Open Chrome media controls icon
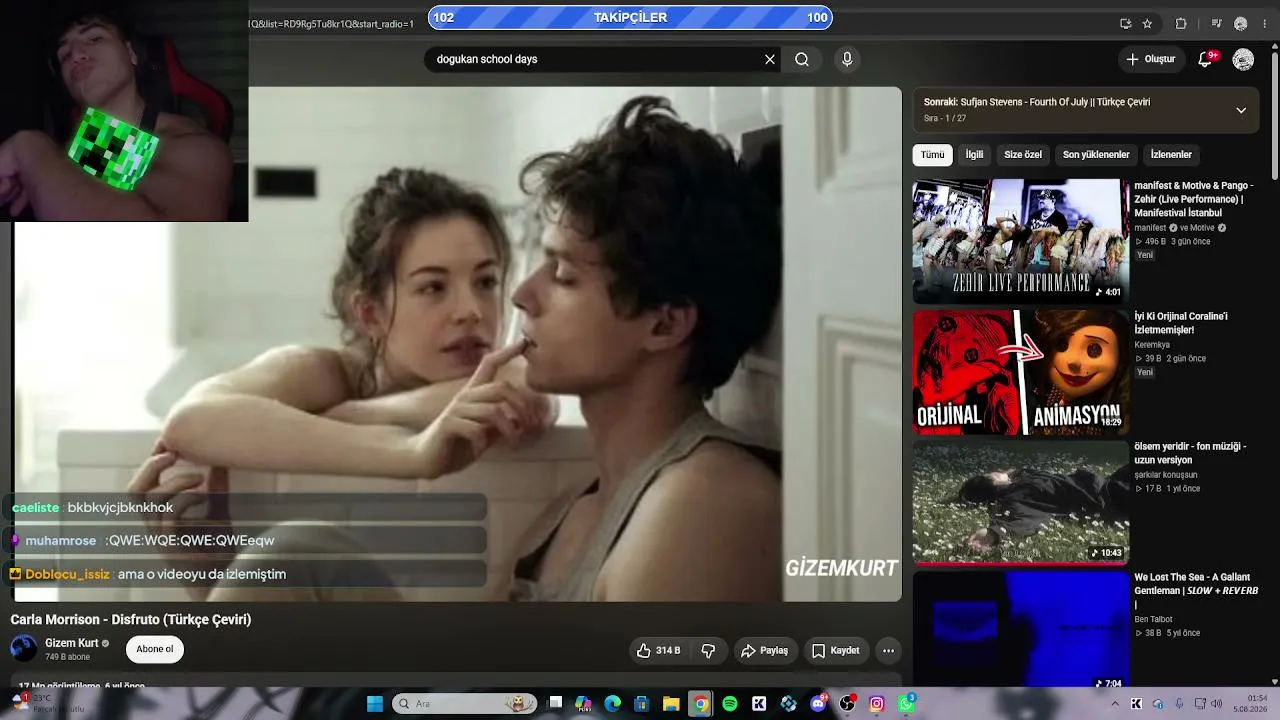Image resolution: width=1280 pixels, height=720 pixels. point(1216,24)
